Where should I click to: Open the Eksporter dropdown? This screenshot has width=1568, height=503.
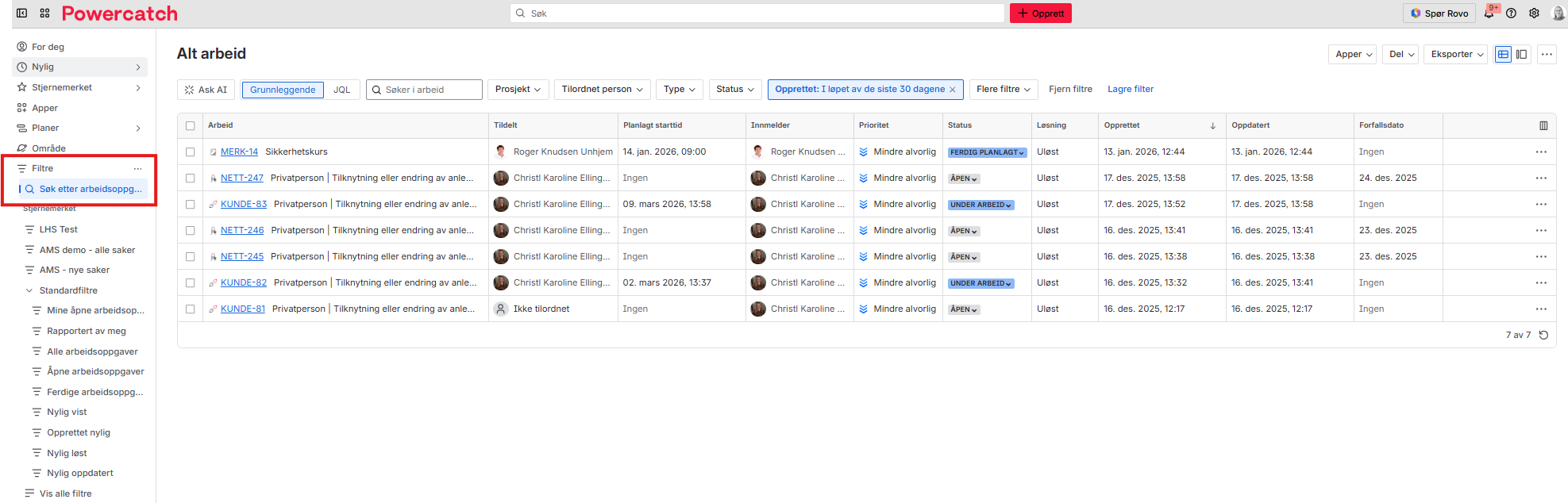(1457, 54)
